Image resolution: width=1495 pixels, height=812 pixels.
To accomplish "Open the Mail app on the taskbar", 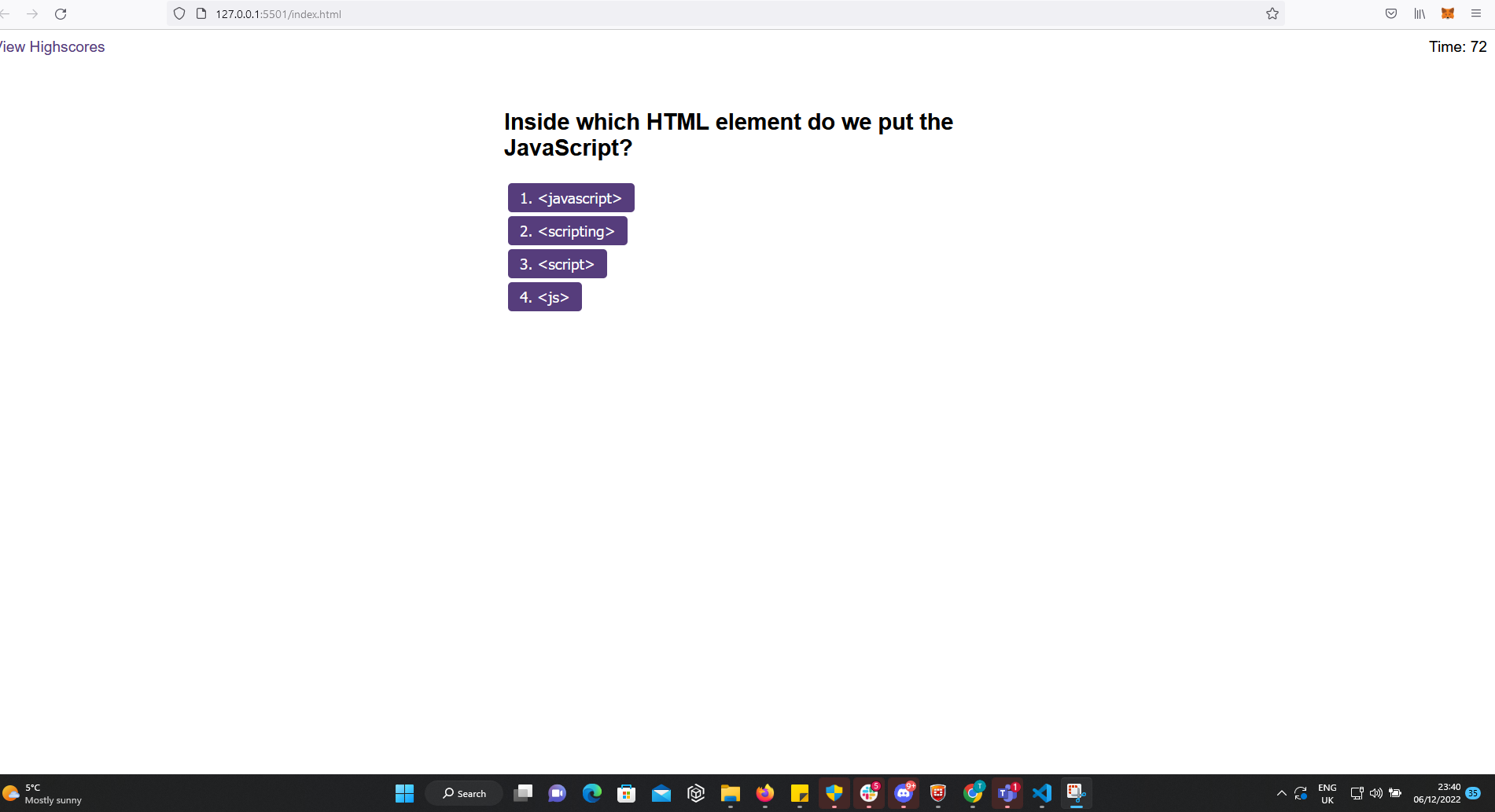I will coord(661,793).
